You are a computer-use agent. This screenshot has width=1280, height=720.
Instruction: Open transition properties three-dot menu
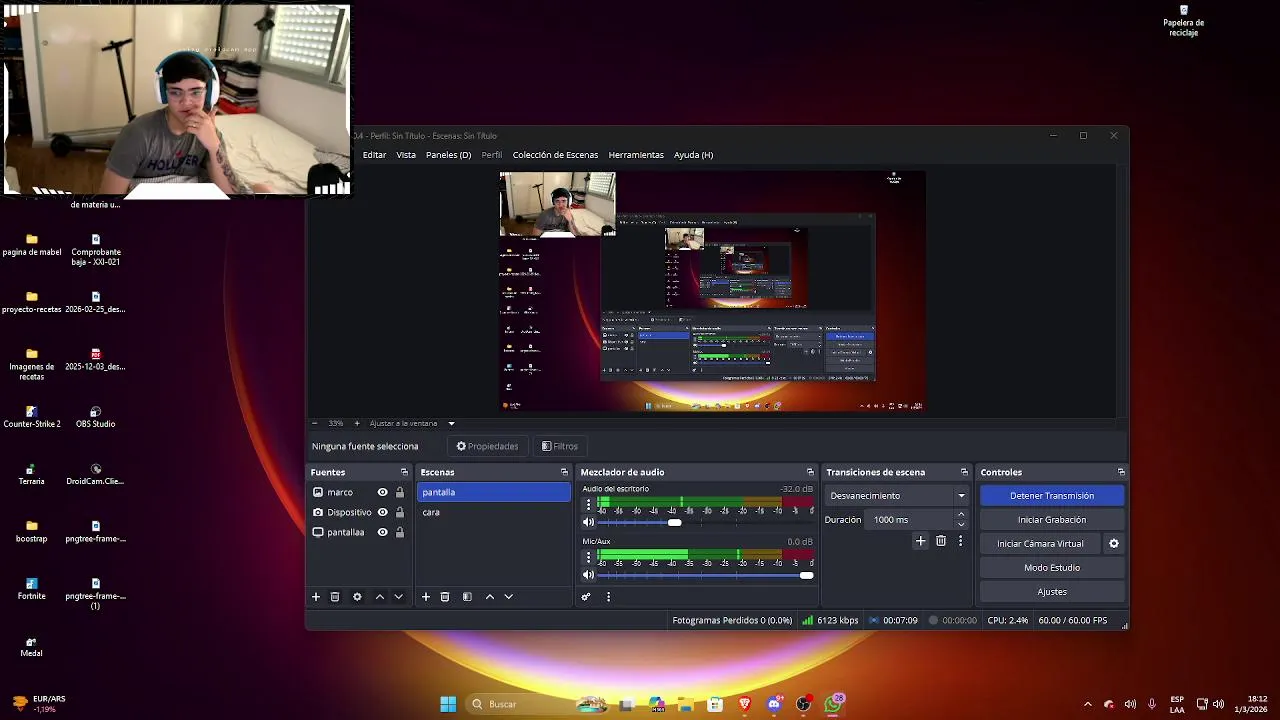click(960, 541)
